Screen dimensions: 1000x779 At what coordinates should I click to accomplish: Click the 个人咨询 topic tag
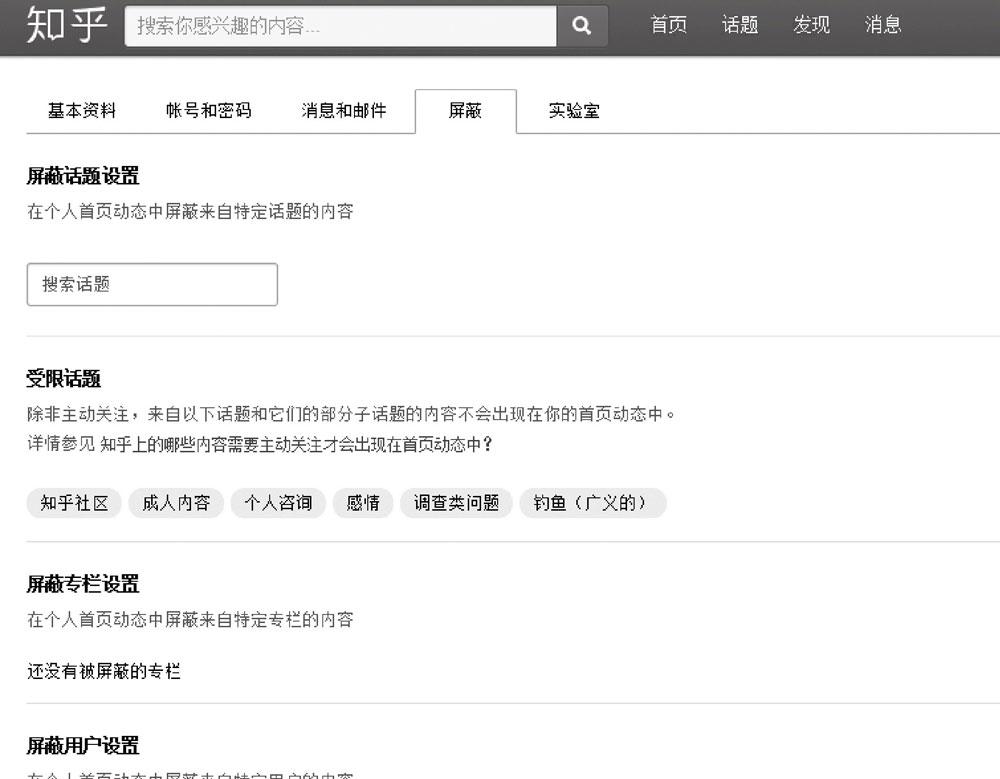pos(278,503)
